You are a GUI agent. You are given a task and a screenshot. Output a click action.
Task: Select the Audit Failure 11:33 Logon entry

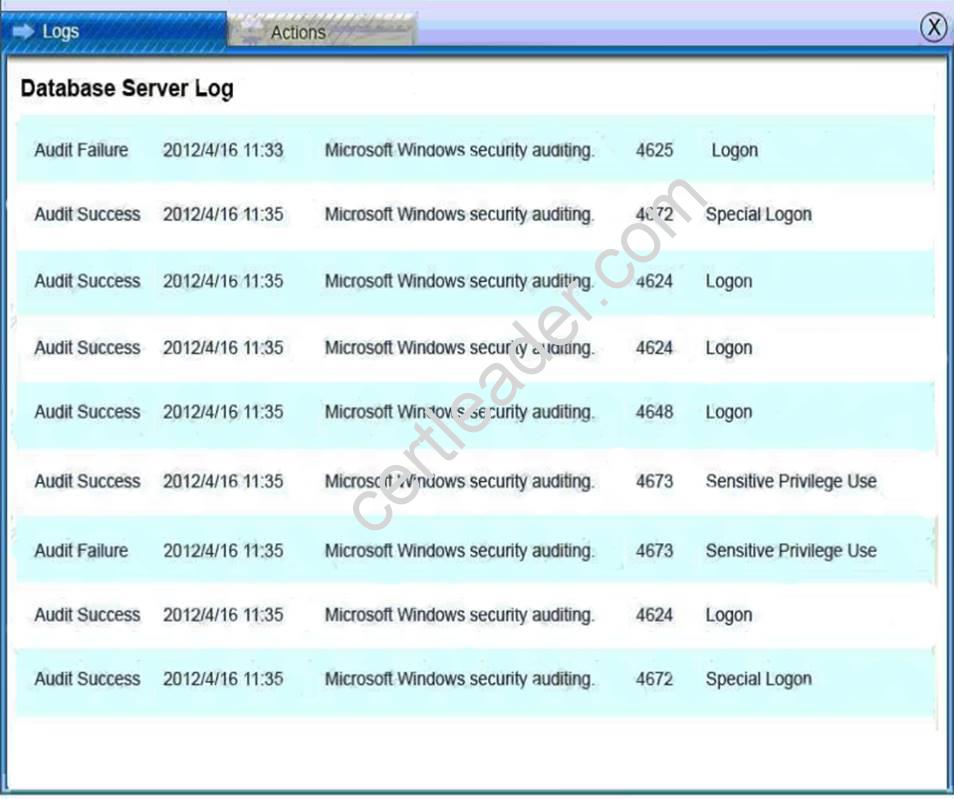pyautogui.click(x=400, y=150)
